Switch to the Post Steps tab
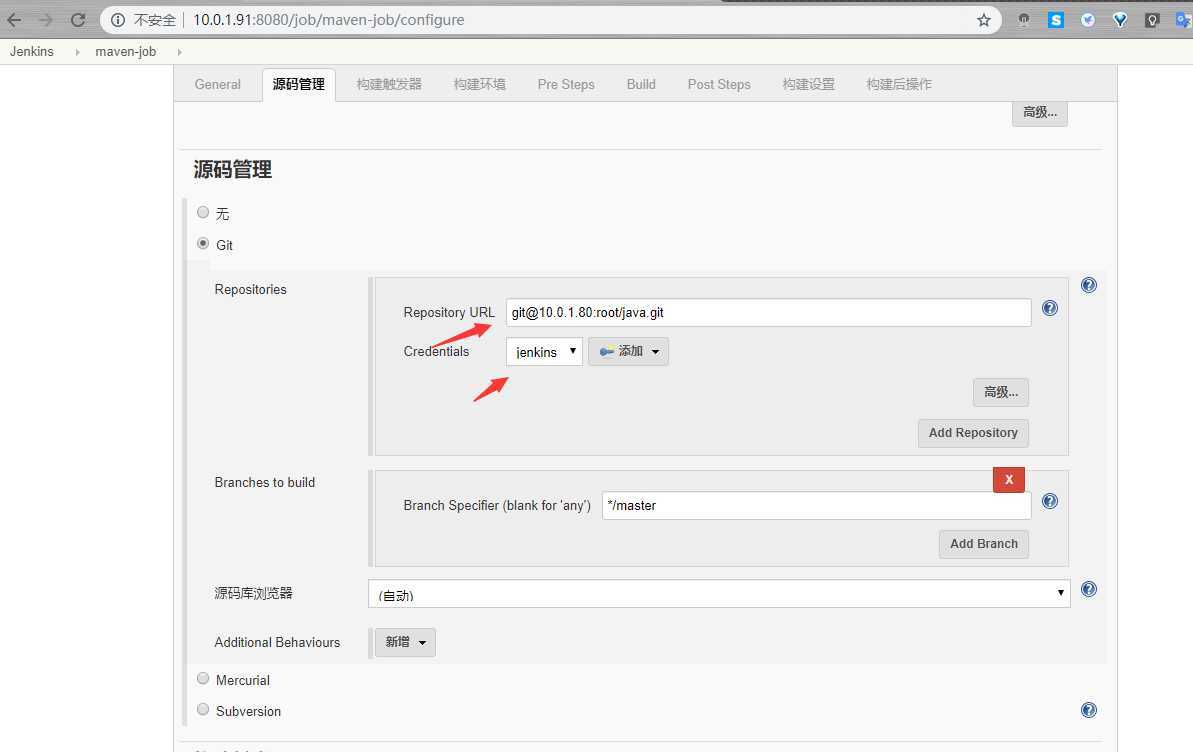The height and width of the screenshot is (752, 1193). click(719, 84)
